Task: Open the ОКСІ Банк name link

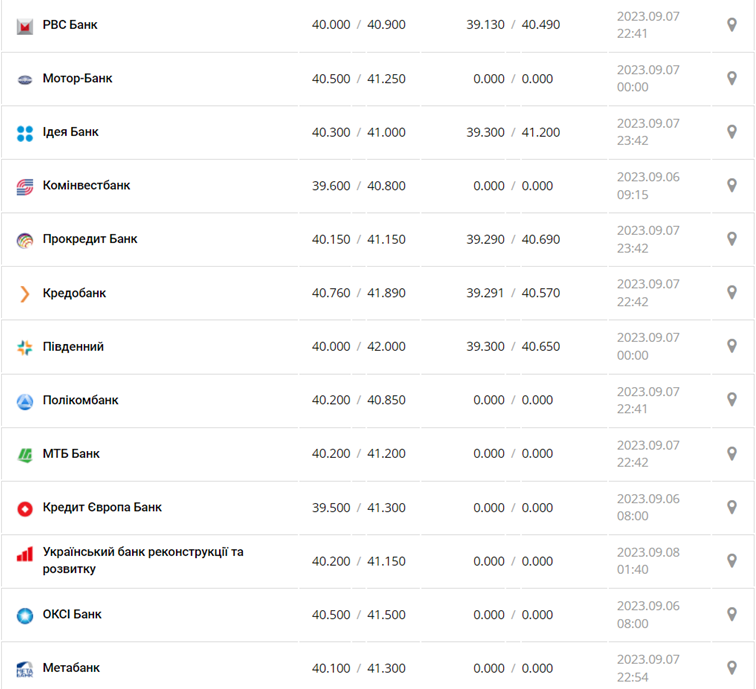Action: pyautogui.click(x=72, y=614)
